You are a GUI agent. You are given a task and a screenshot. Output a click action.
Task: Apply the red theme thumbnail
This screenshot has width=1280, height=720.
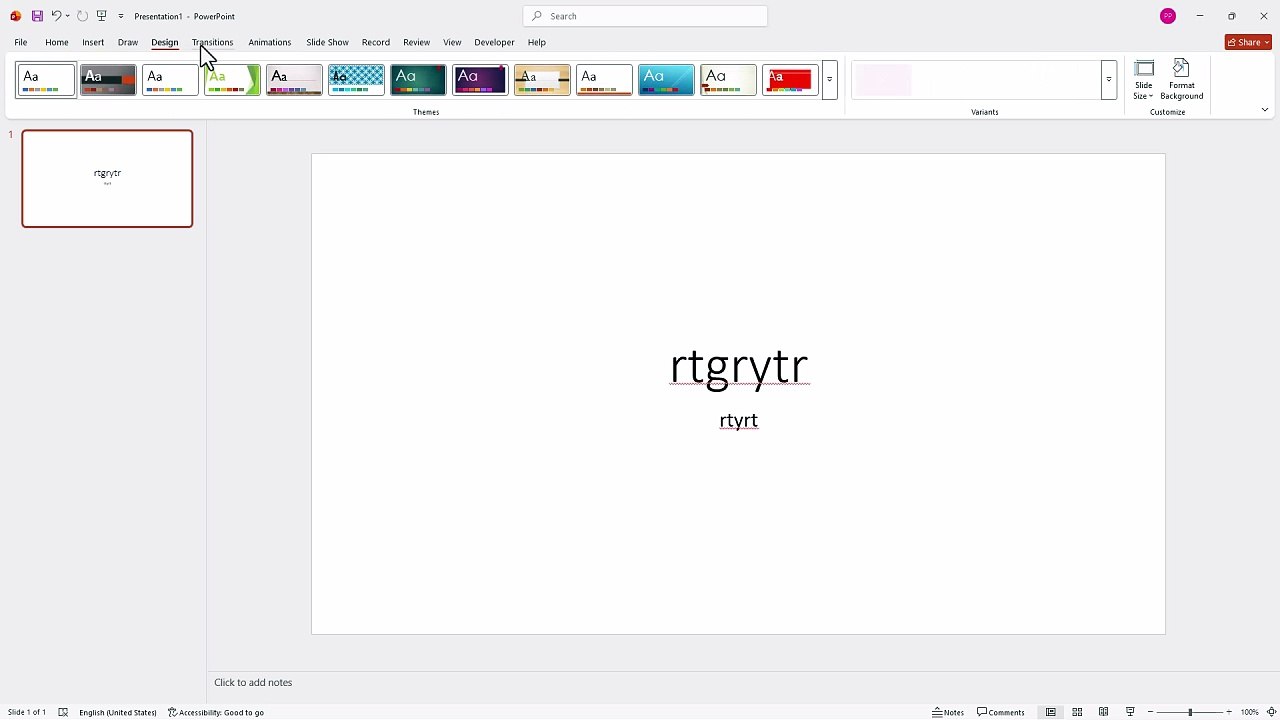coord(790,80)
